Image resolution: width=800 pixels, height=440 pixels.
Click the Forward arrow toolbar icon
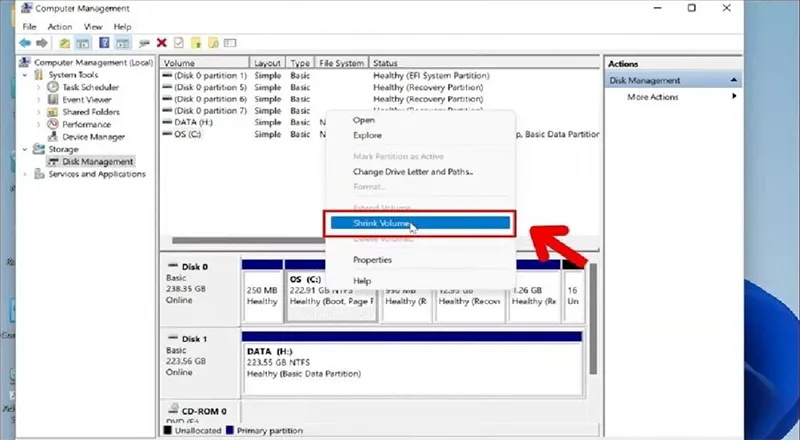tap(42, 43)
